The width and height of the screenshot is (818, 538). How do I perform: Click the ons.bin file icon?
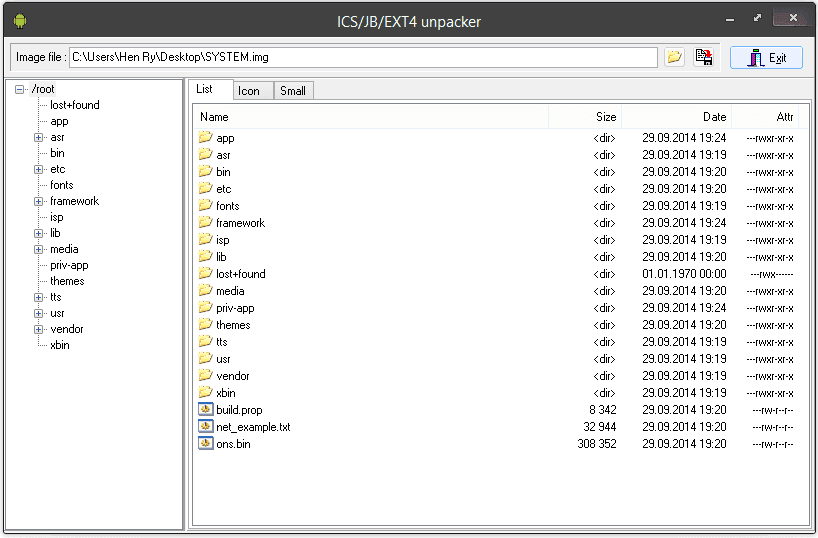coord(206,444)
